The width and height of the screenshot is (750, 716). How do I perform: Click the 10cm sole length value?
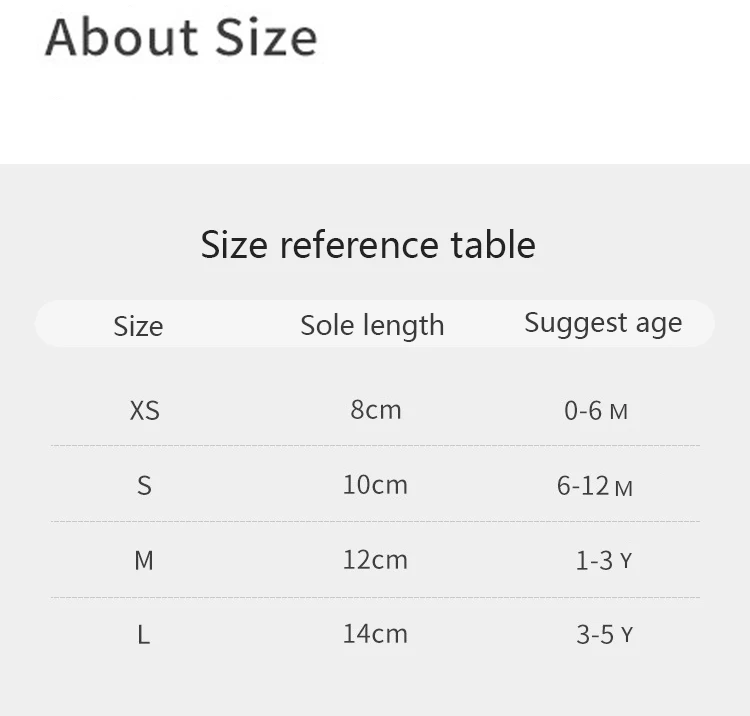[375, 485]
